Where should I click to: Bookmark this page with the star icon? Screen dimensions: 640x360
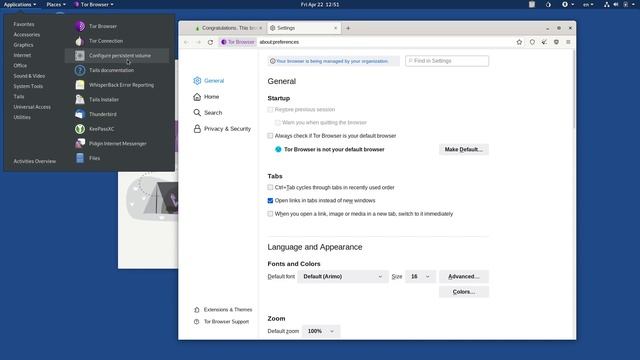(x=519, y=42)
